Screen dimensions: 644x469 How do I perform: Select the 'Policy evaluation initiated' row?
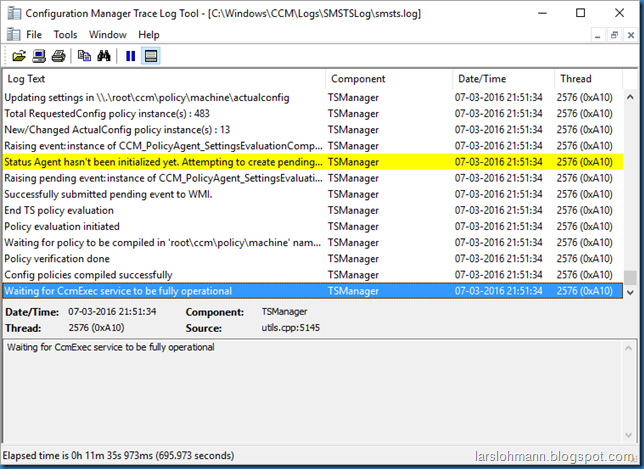pos(313,226)
